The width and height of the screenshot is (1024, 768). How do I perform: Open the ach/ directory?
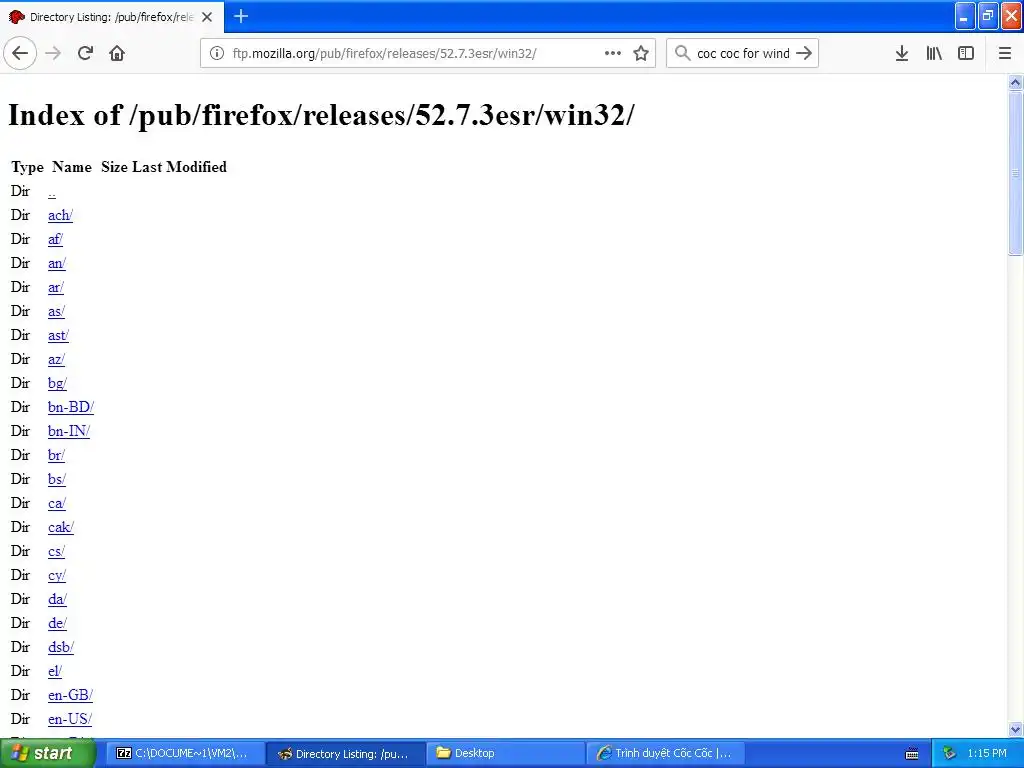coord(60,216)
